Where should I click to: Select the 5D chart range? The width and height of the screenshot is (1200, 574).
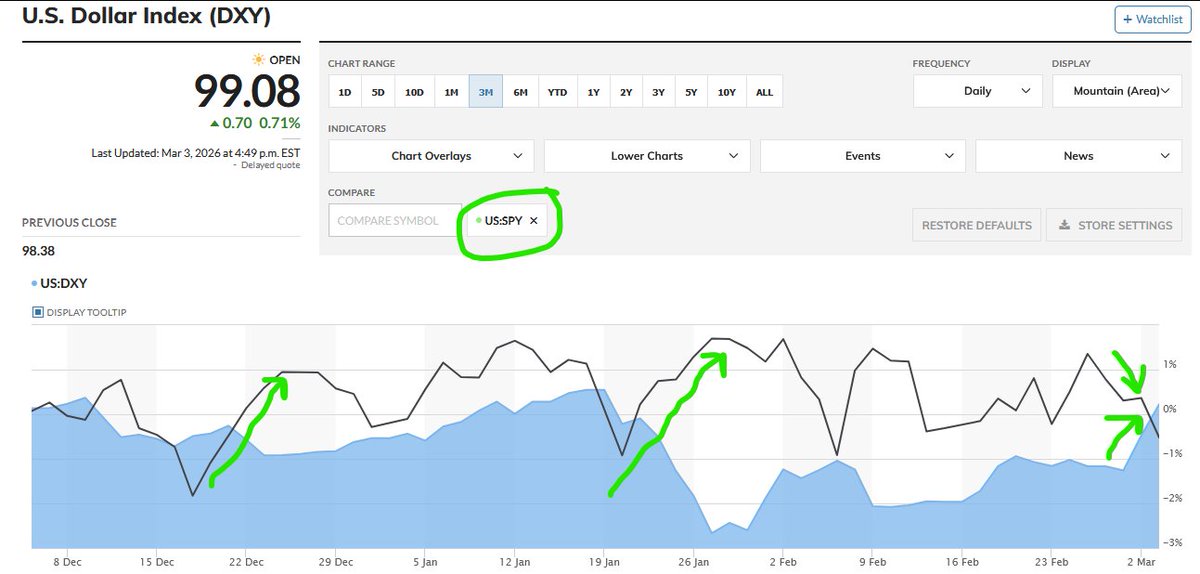click(x=378, y=92)
